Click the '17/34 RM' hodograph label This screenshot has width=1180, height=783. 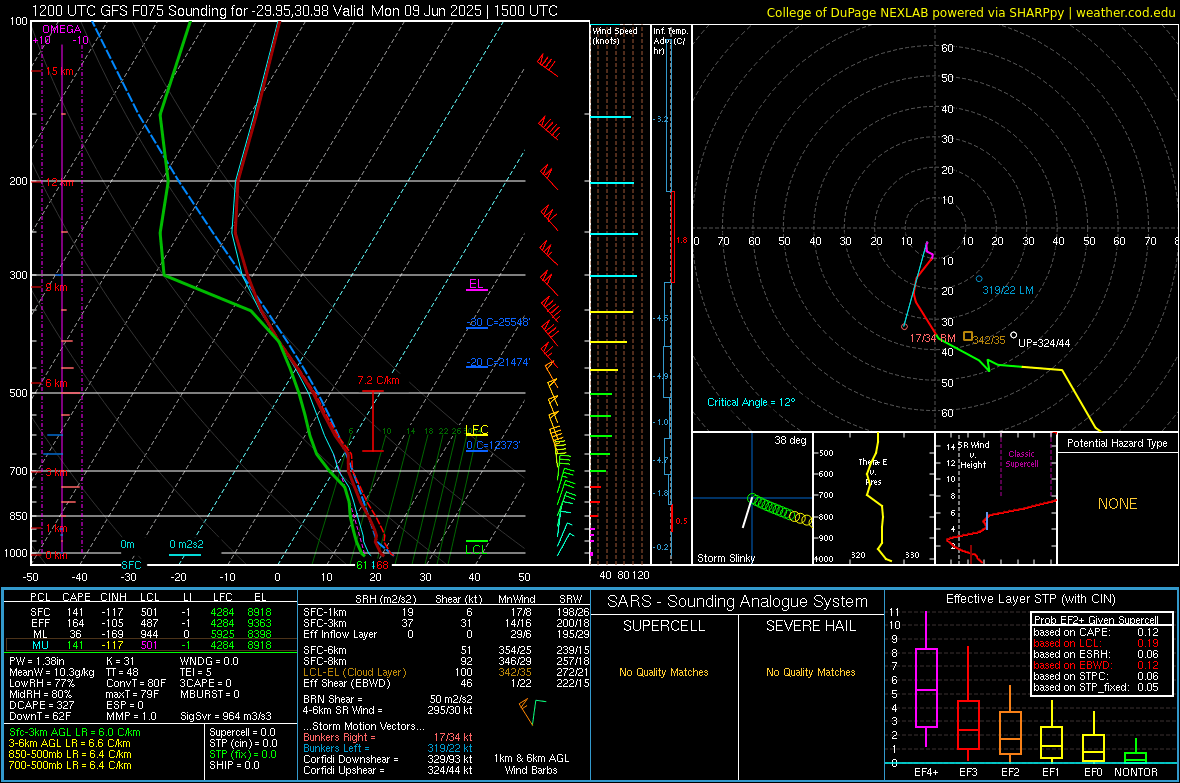pyautogui.click(x=932, y=339)
